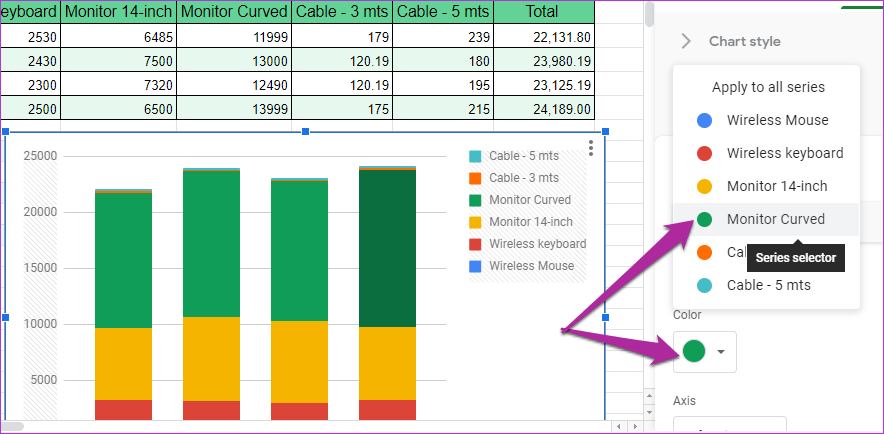This screenshot has width=884, height=434.
Task: Click Monitor Curved green legend icon
Action: coord(475,200)
